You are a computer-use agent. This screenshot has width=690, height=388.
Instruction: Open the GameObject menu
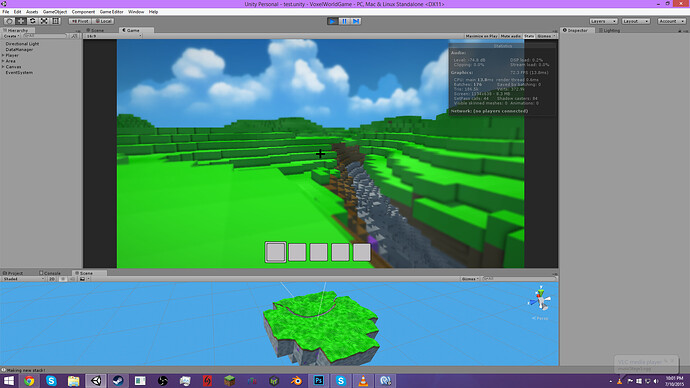[55, 12]
